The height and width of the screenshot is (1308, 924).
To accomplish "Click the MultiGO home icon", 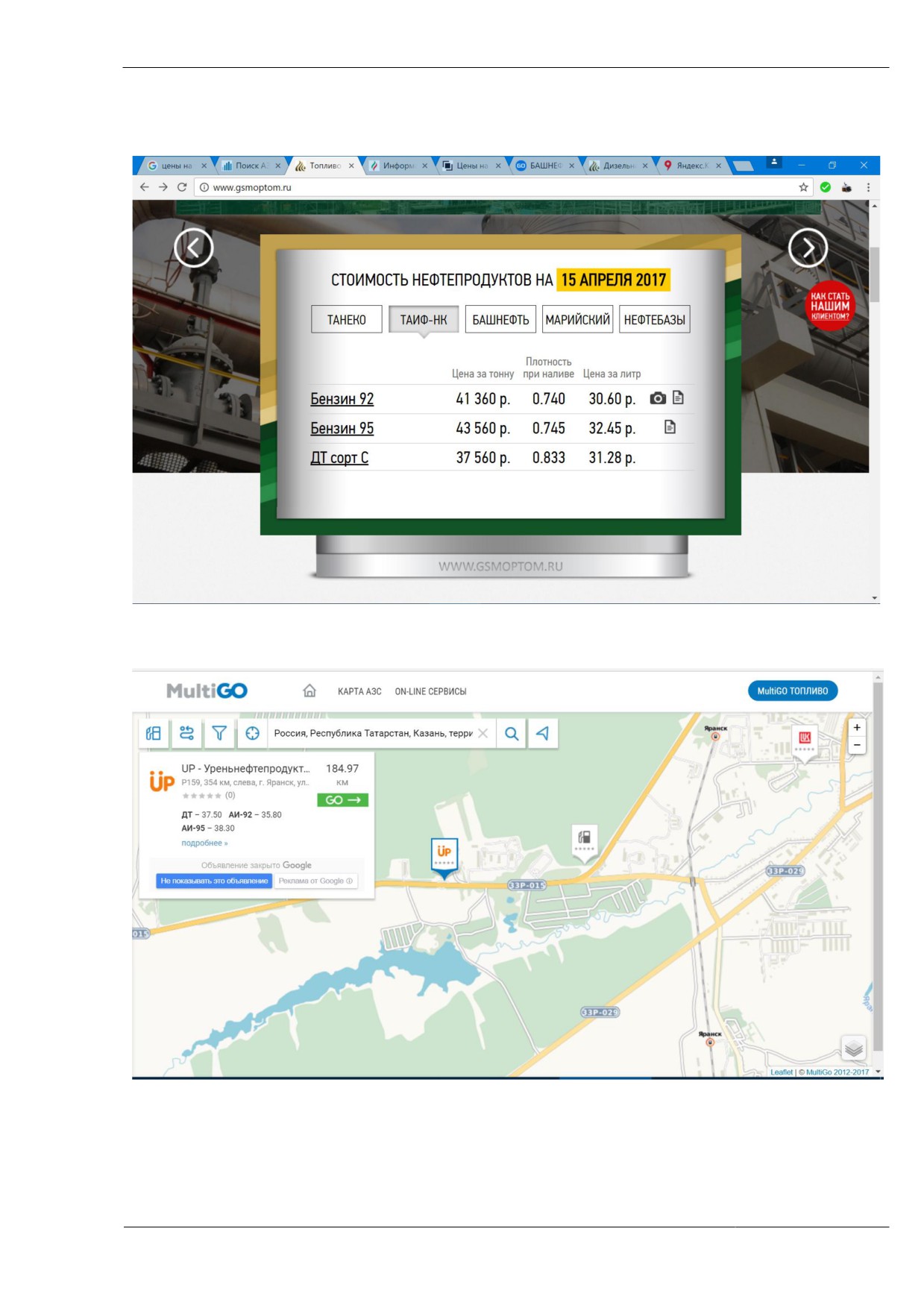I will (309, 691).
